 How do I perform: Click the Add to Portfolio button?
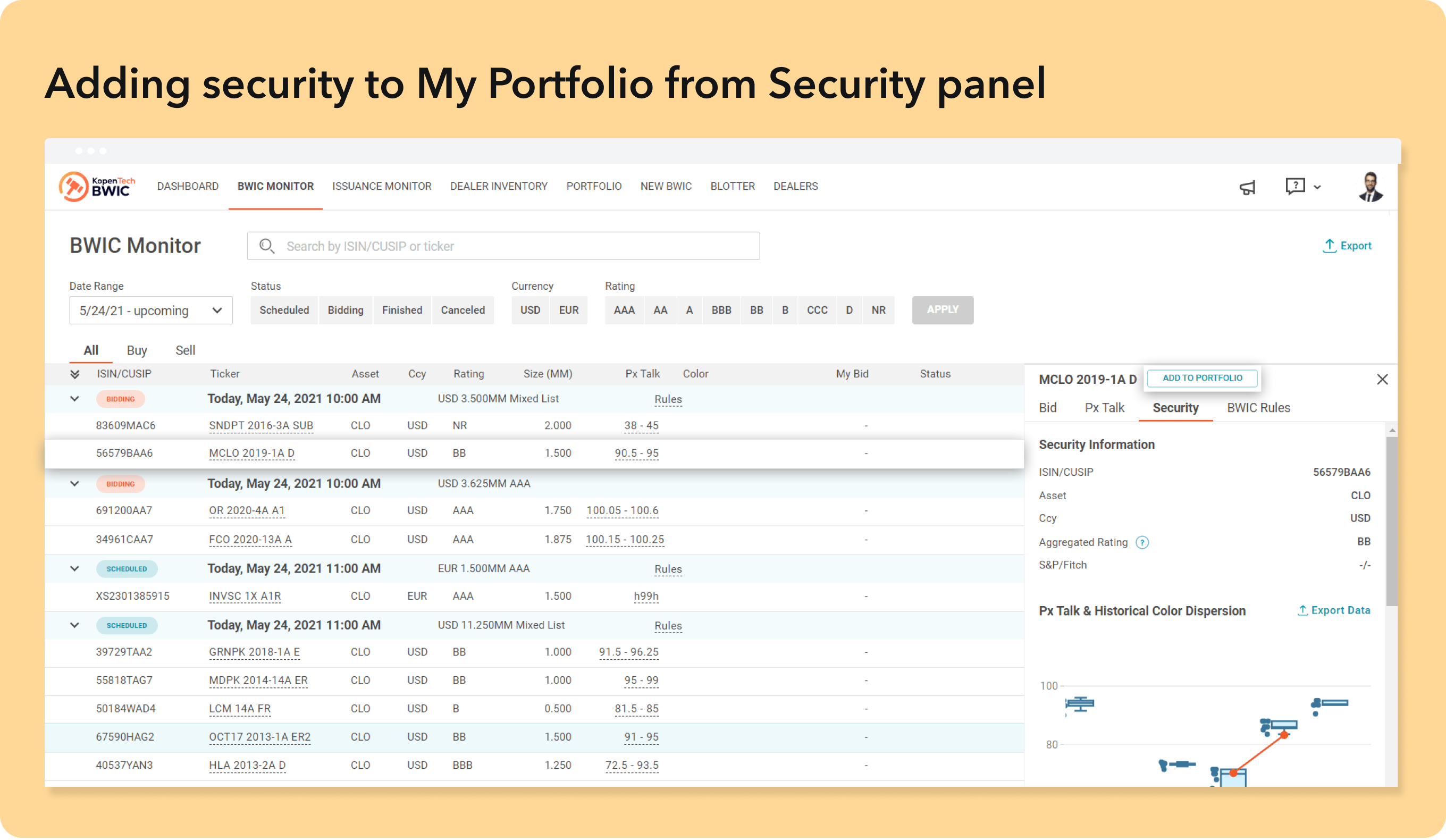point(1201,378)
